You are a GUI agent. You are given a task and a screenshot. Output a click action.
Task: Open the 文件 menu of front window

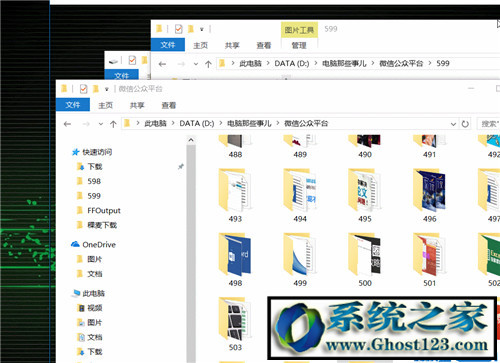(x=73, y=105)
